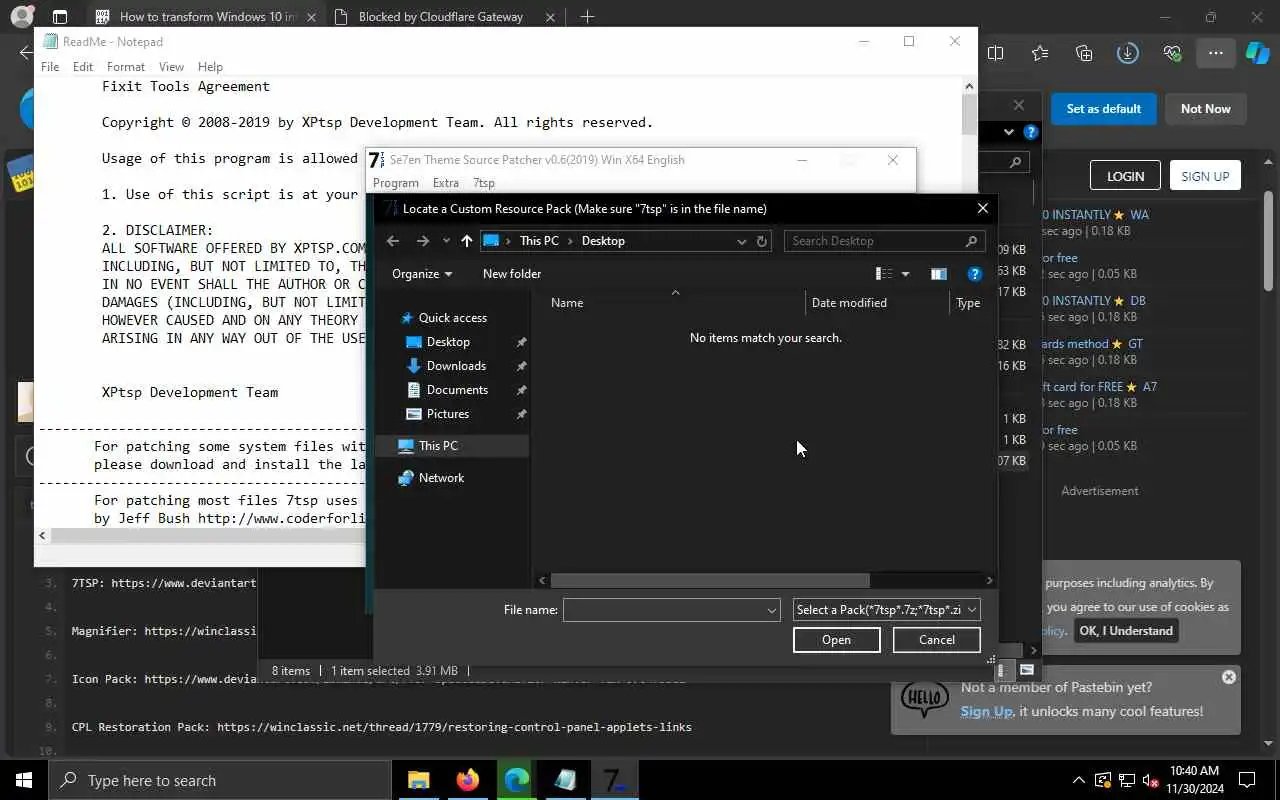The image size is (1280, 800).
Task: Open Notepad View menu
Action: coord(171,67)
